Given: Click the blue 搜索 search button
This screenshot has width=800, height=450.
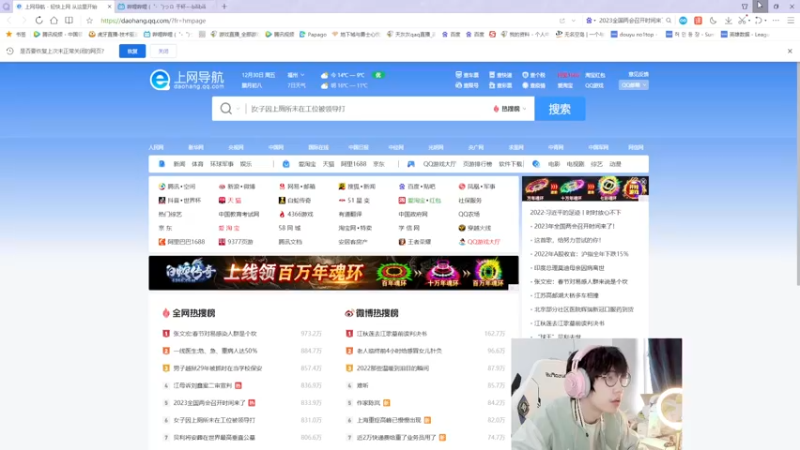Looking at the screenshot, I should 560,109.
